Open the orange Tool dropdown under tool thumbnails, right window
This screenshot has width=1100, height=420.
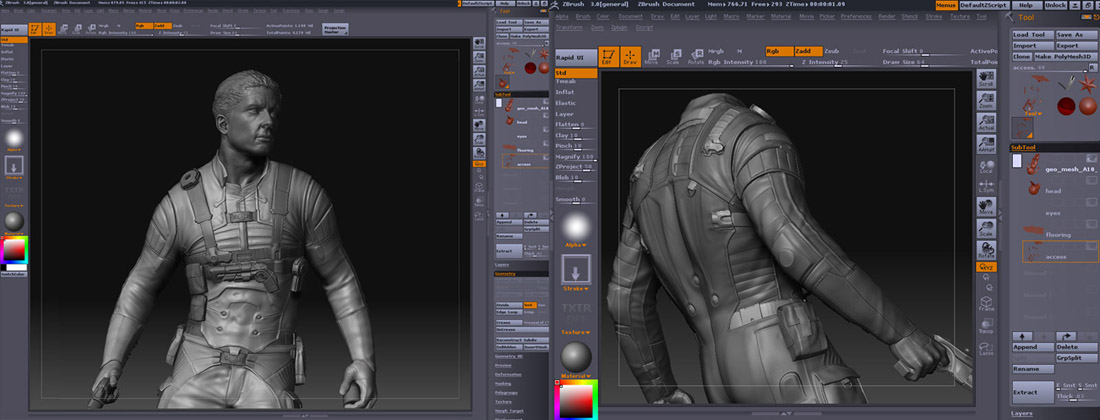click(x=1033, y=114)
